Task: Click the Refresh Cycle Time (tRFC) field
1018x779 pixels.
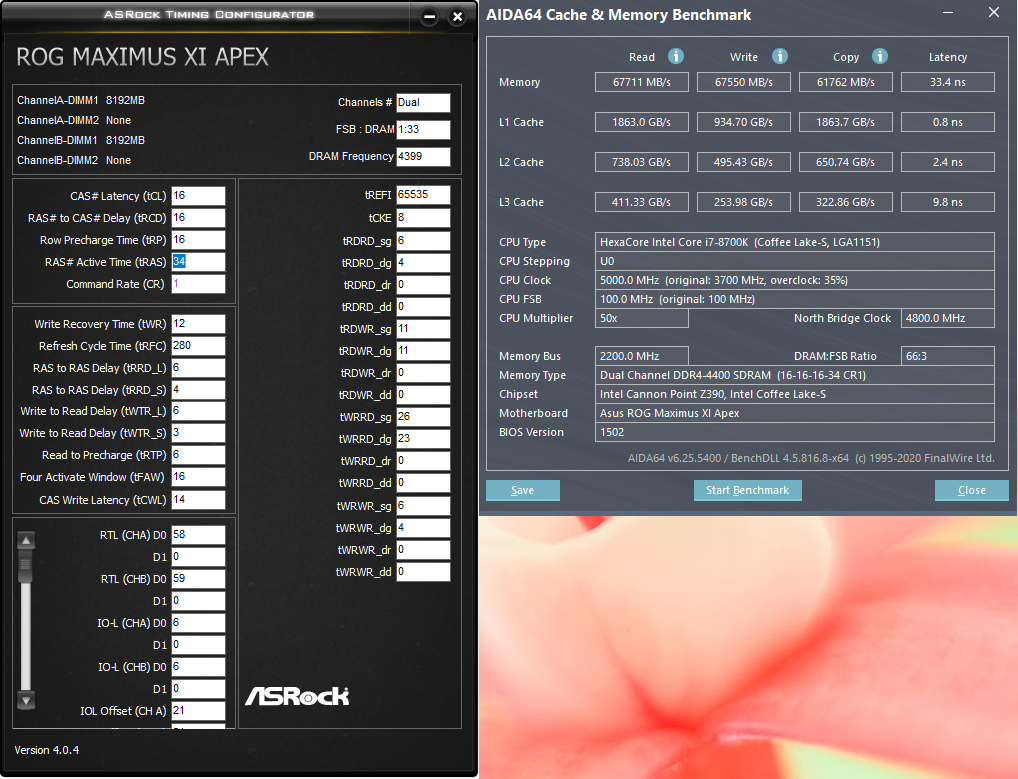Action: 198,345
